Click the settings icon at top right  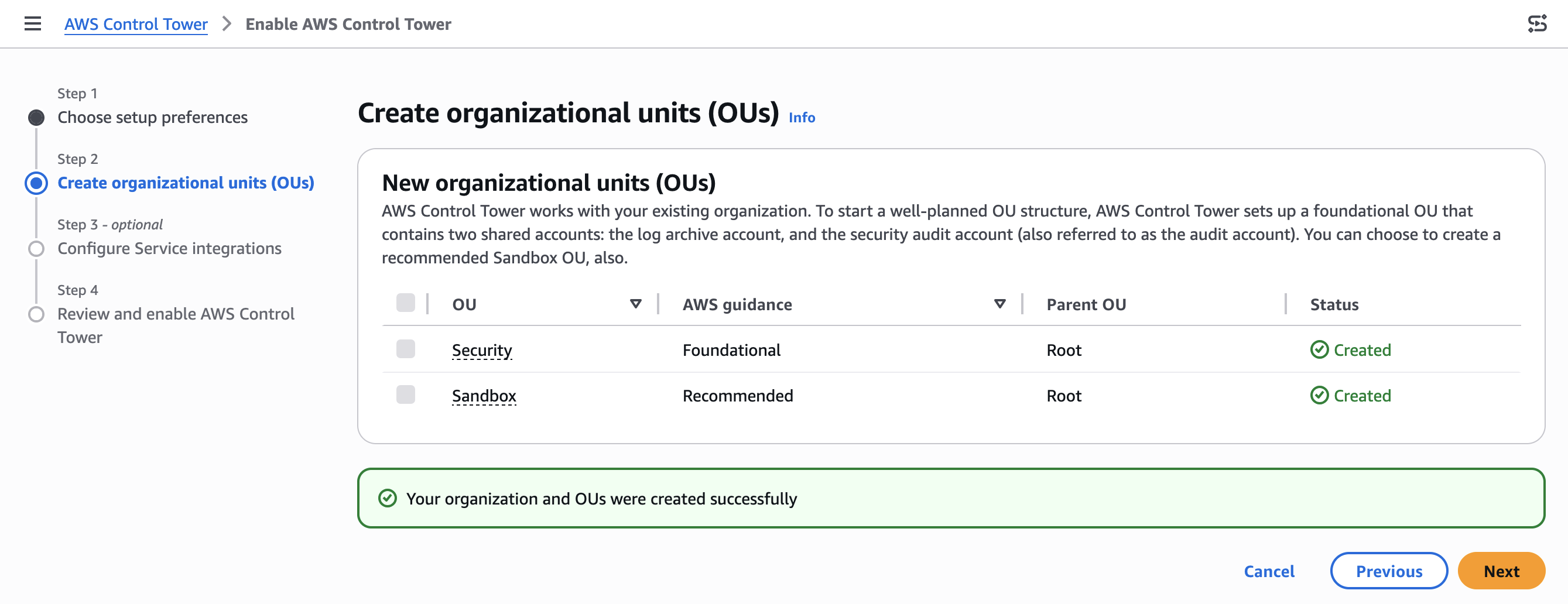tap(1537, 24)
